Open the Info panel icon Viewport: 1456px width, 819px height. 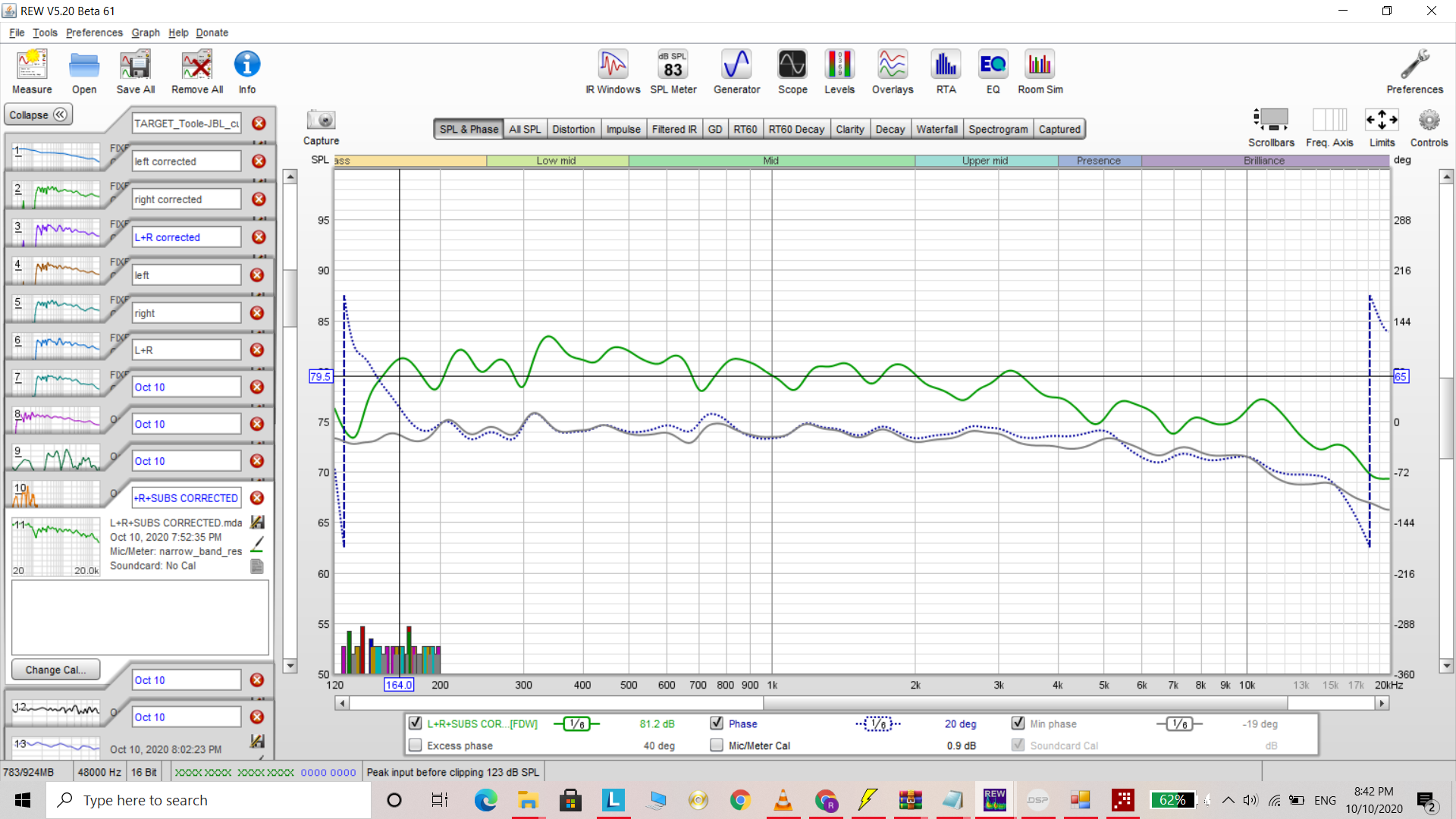click(247, 72)
